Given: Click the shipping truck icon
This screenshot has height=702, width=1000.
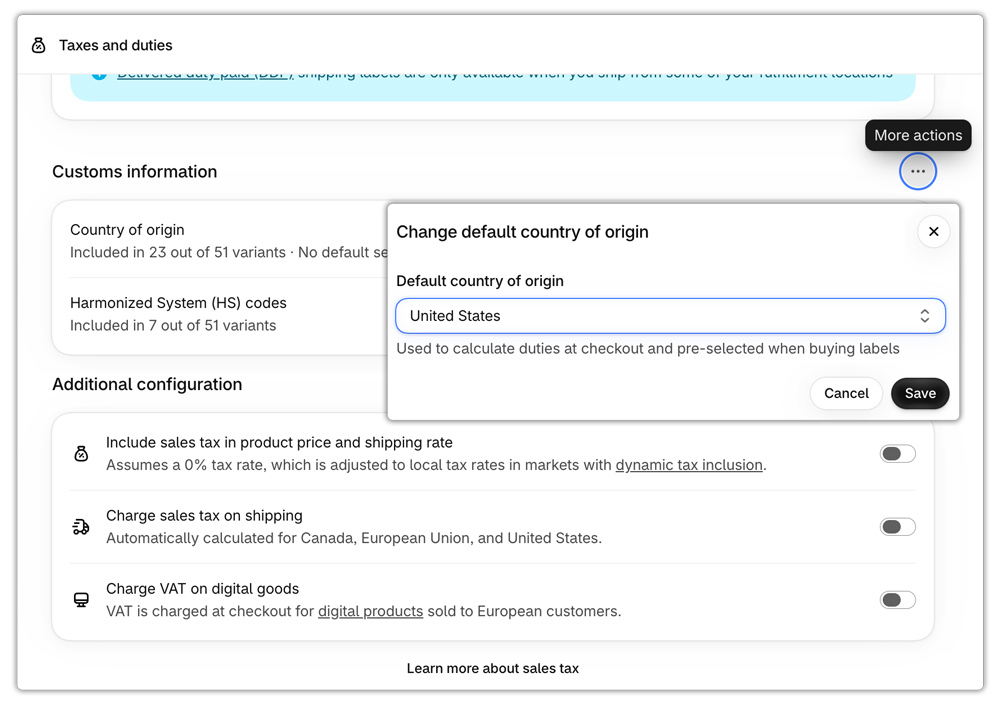Looking at the screenshot, I should [x=81, y=527].
